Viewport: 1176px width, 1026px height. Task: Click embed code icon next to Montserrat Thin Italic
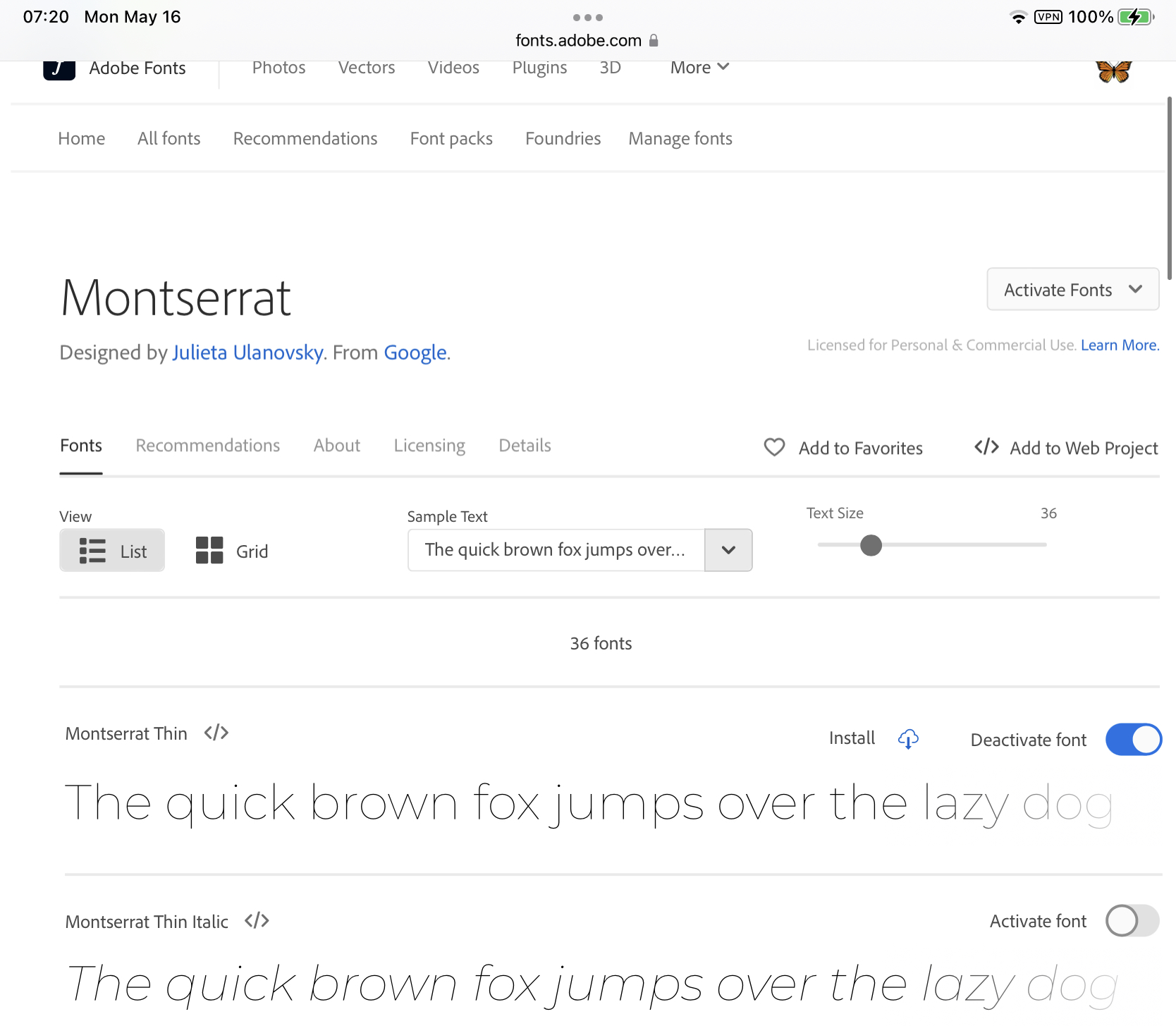pyautogui.click(x=257, y=920)
